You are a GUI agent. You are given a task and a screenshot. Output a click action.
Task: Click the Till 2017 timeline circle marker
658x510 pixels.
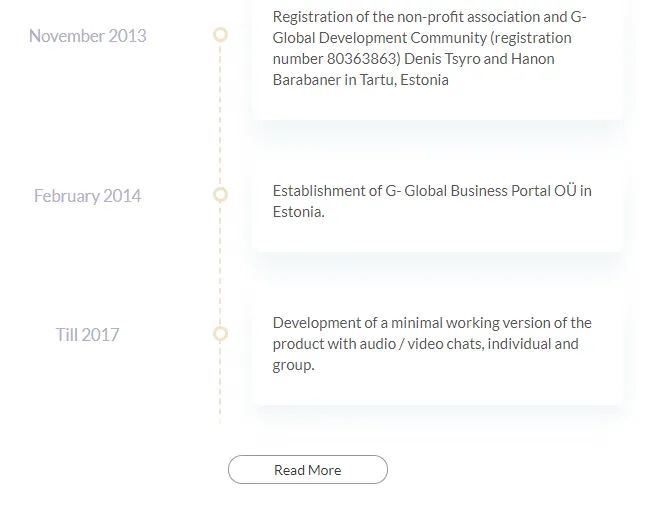click(x=220, y=334)
